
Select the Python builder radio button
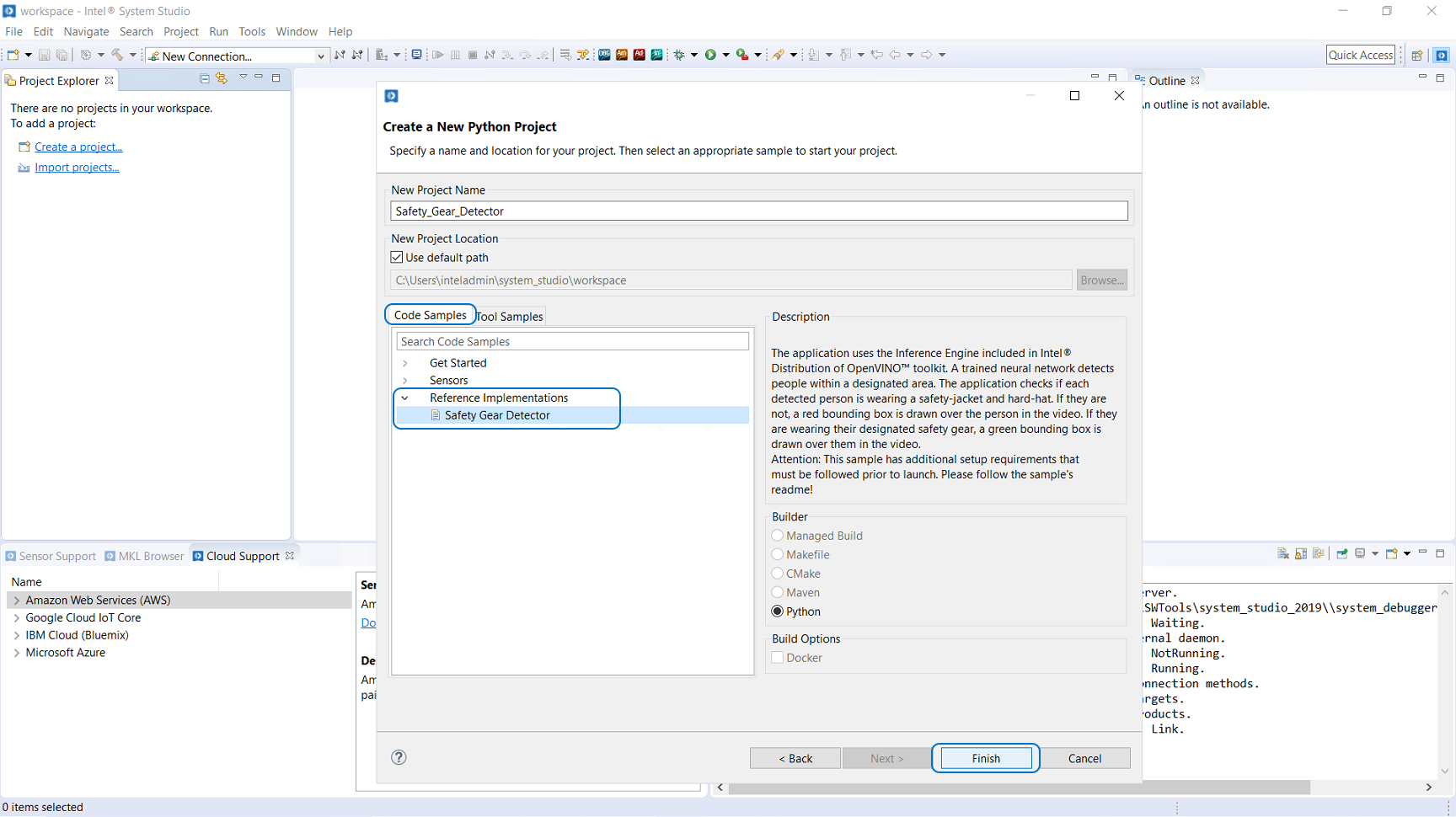(778, 611)
